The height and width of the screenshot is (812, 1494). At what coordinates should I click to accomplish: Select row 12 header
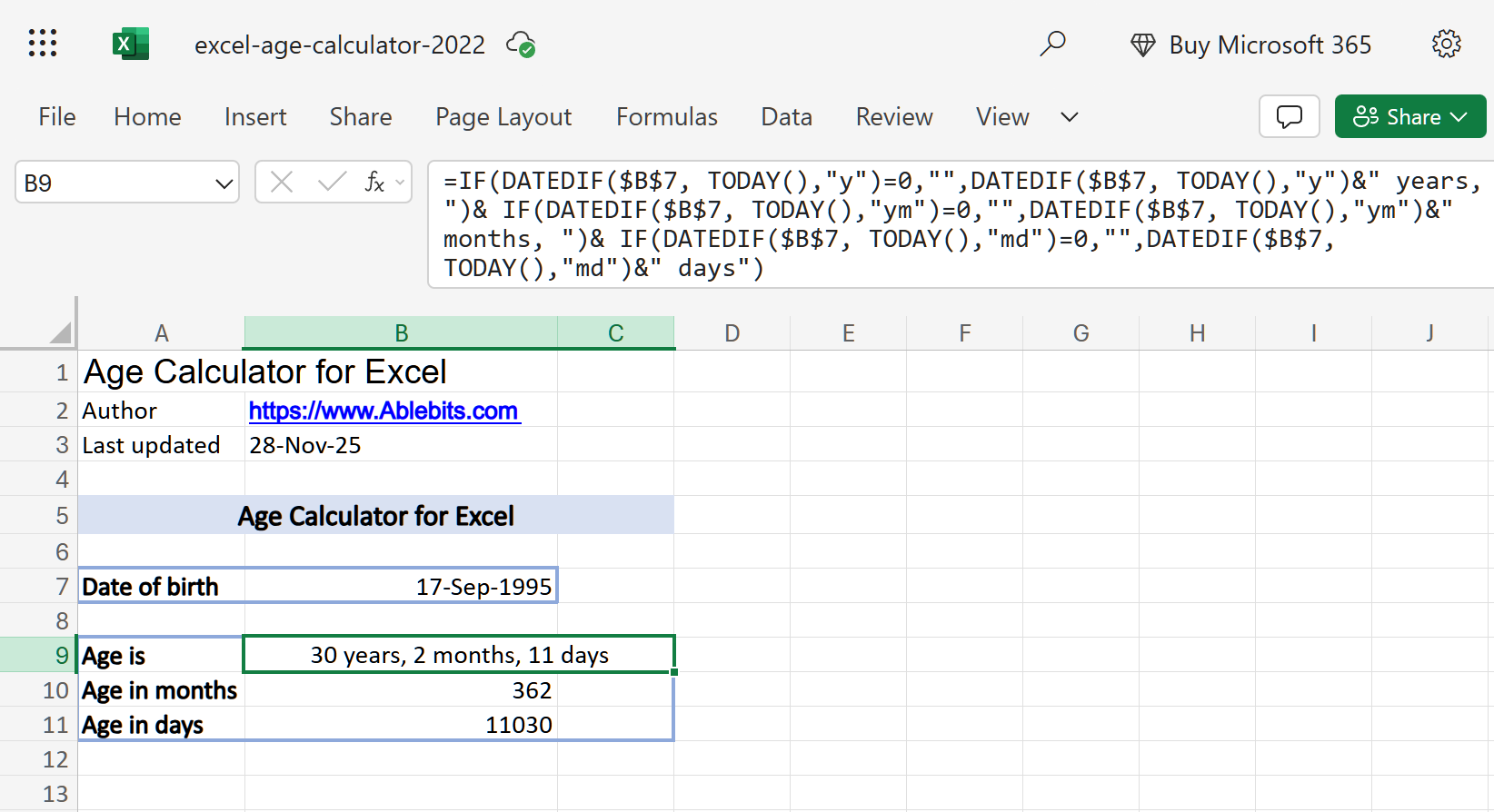pos(38,759)
